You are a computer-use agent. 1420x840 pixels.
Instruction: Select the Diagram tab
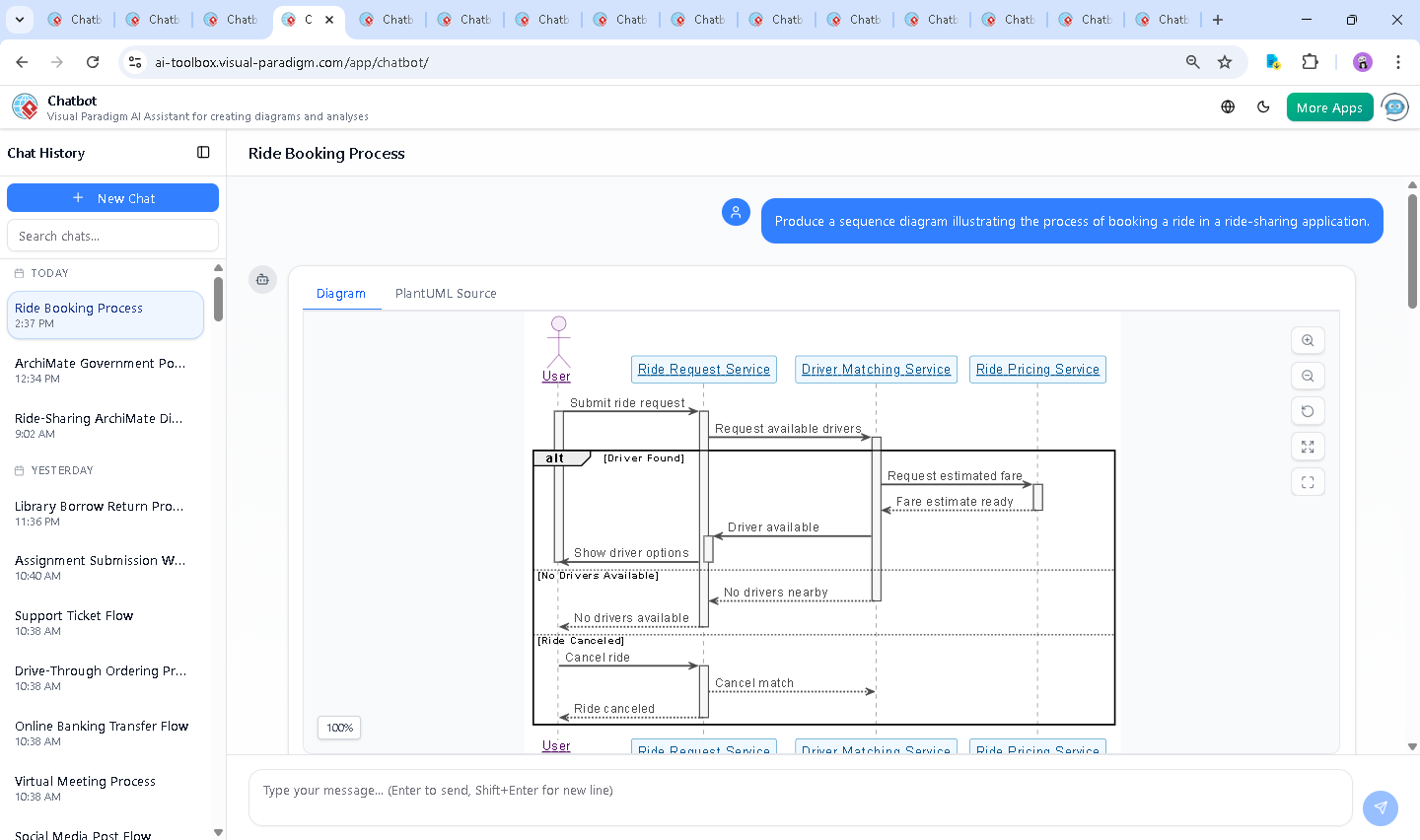point(341,294)
